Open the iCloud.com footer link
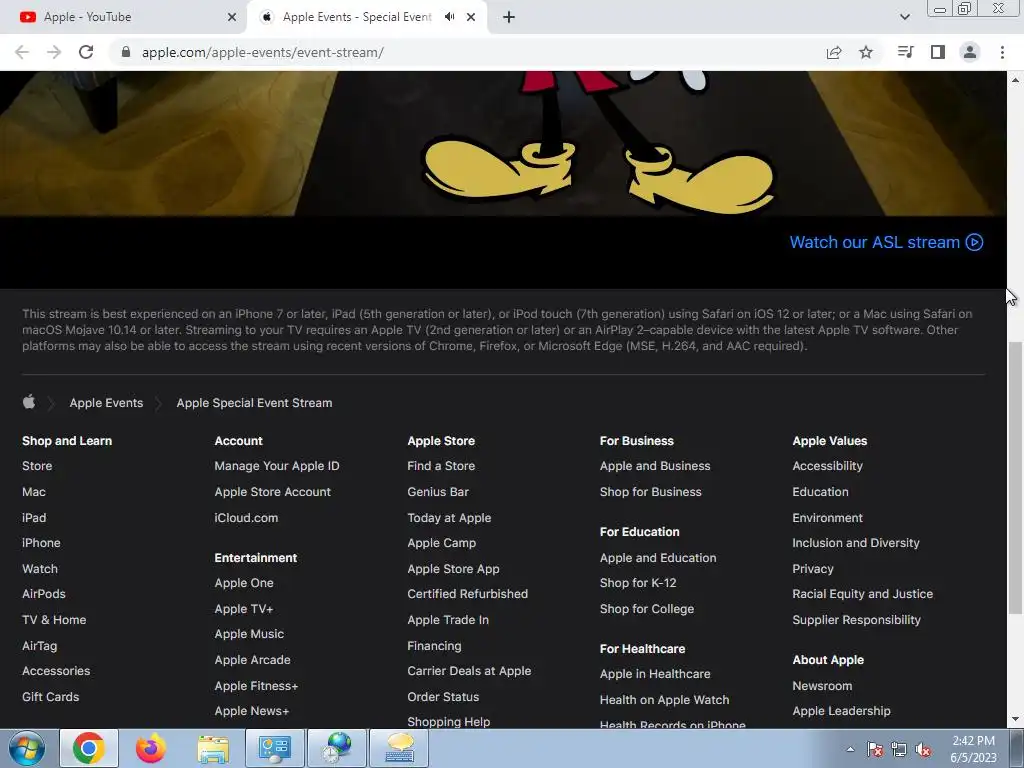This screenshot has width=1024, height=768. [246, 518]
